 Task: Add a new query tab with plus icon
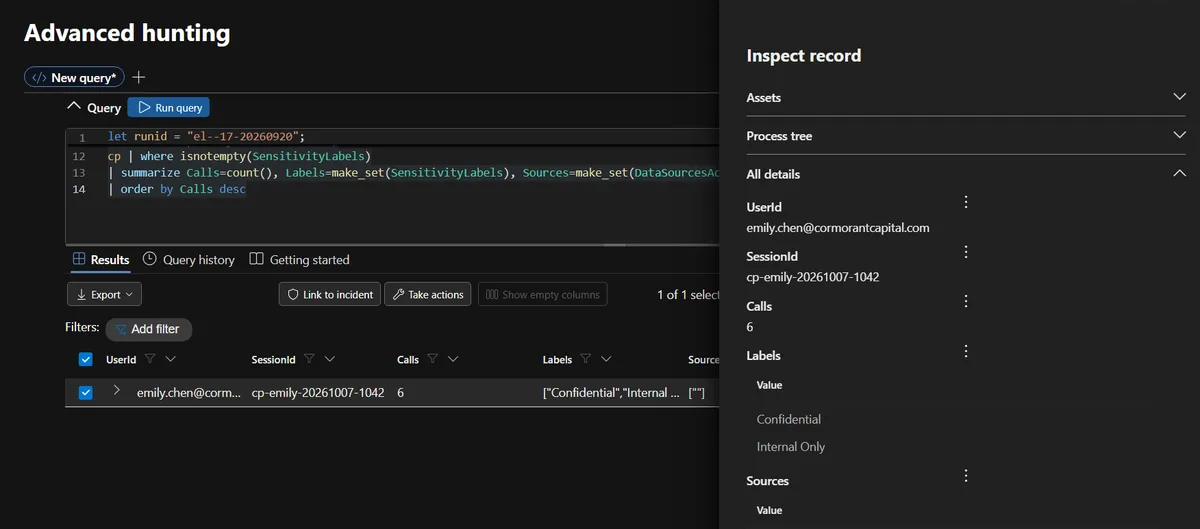139,77
